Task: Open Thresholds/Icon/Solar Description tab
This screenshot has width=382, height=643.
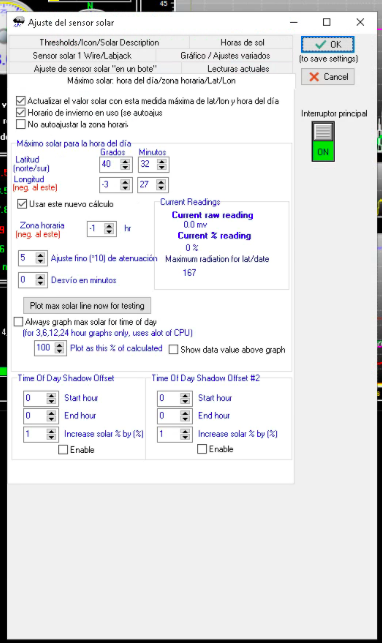Action: [x=99, y=42]
